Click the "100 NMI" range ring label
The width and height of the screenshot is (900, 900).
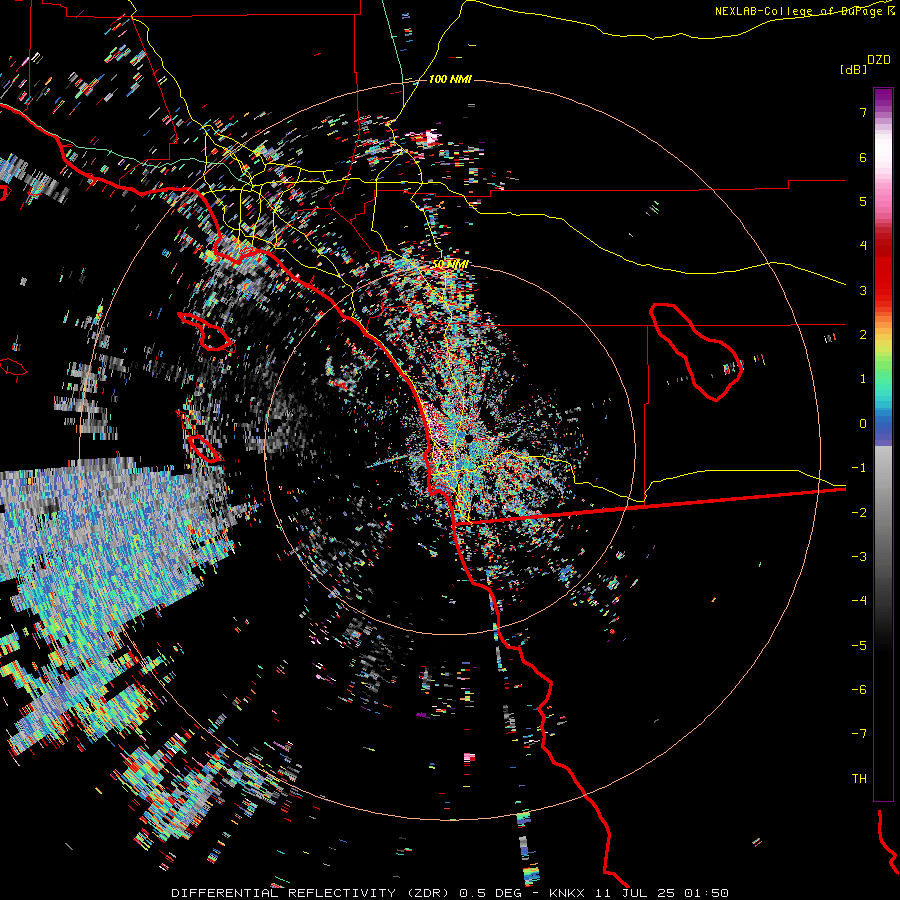[450, 79]
